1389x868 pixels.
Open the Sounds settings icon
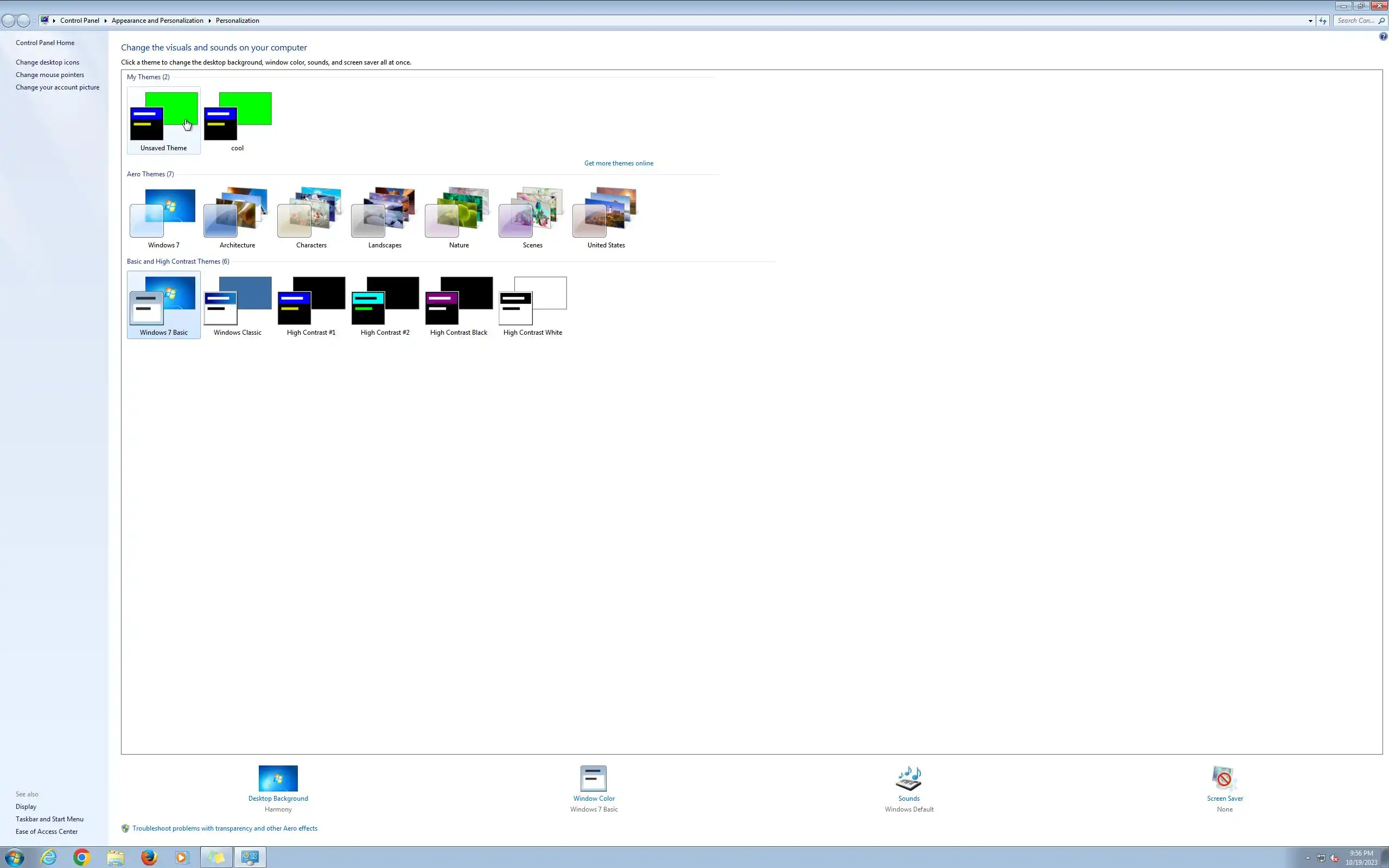(x=909, y=778)
